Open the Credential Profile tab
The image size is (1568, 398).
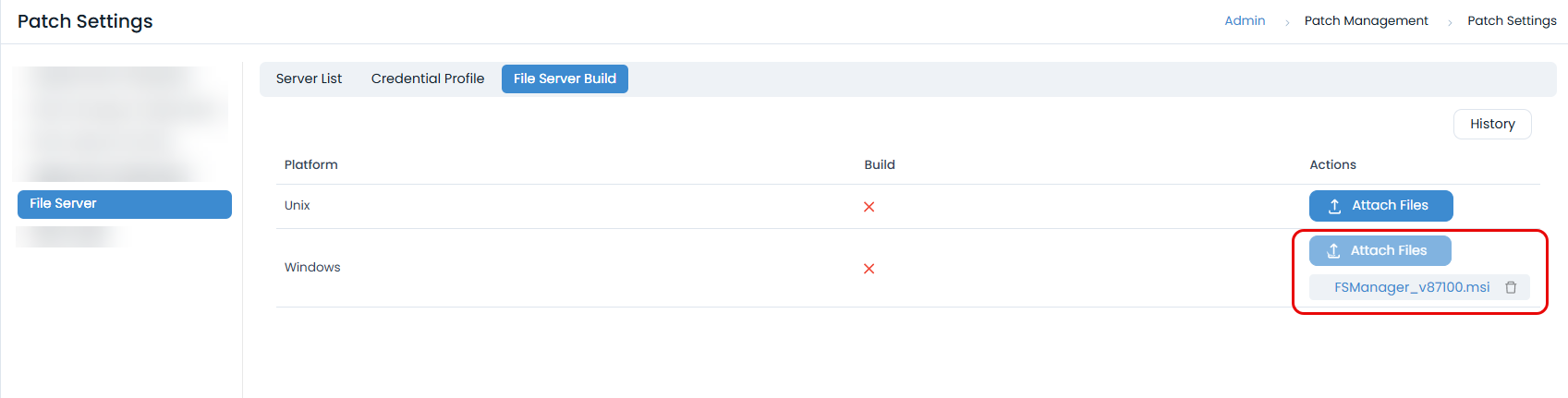coord(428,78)
